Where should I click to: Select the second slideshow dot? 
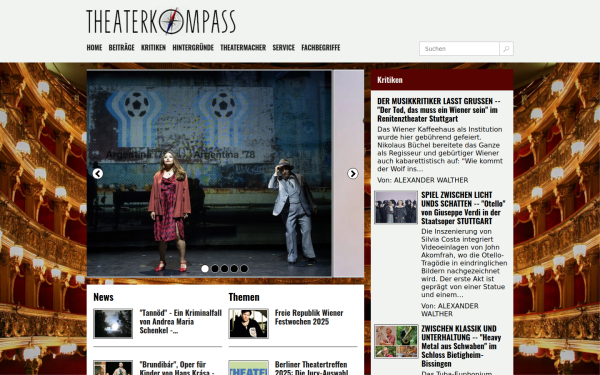click(x=215, y=269)
